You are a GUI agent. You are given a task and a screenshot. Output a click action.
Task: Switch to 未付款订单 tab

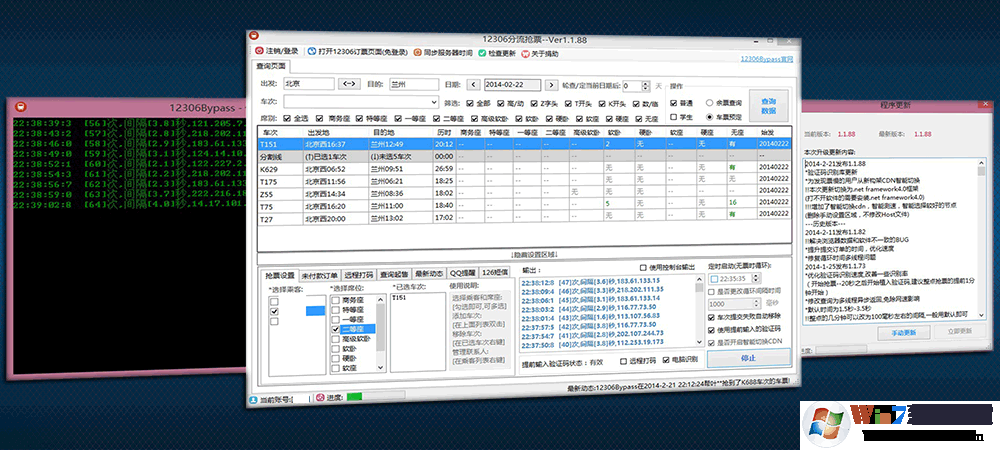click(x=320, y=272)
